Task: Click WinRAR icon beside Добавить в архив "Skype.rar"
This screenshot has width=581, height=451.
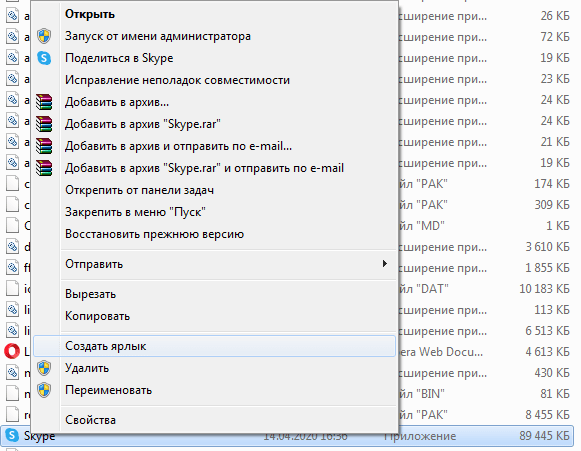Action: pos(44,124)
